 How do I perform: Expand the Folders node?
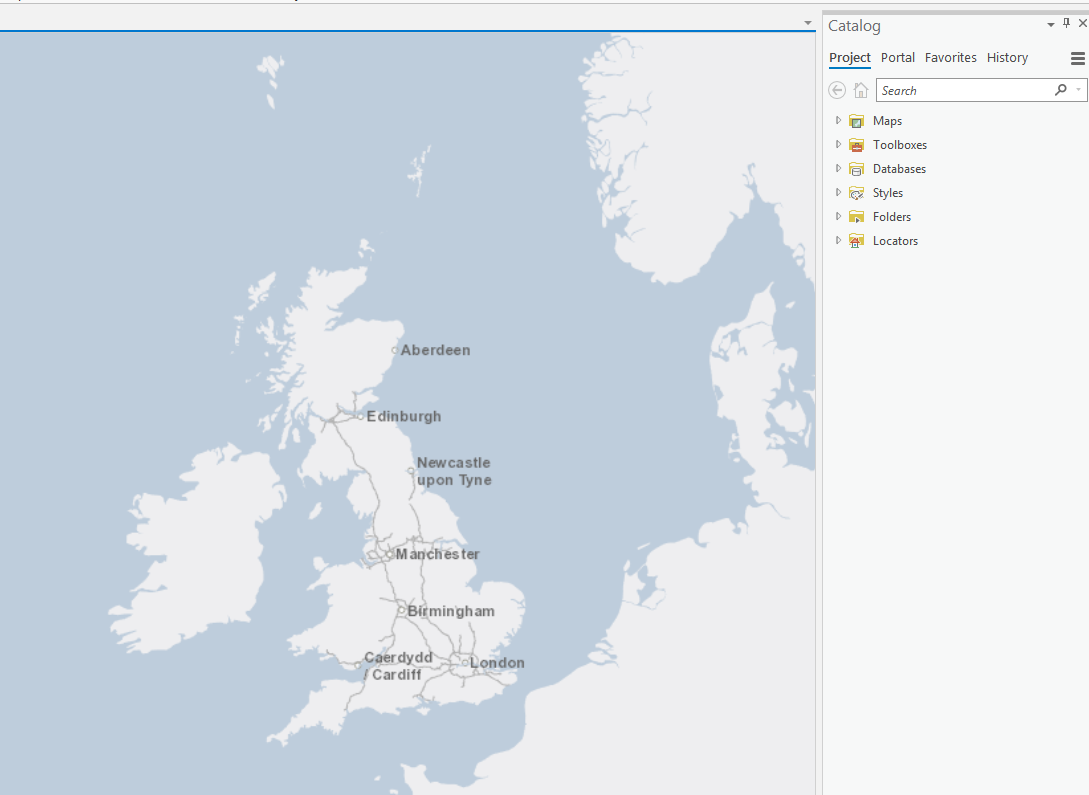coord(838,216)
